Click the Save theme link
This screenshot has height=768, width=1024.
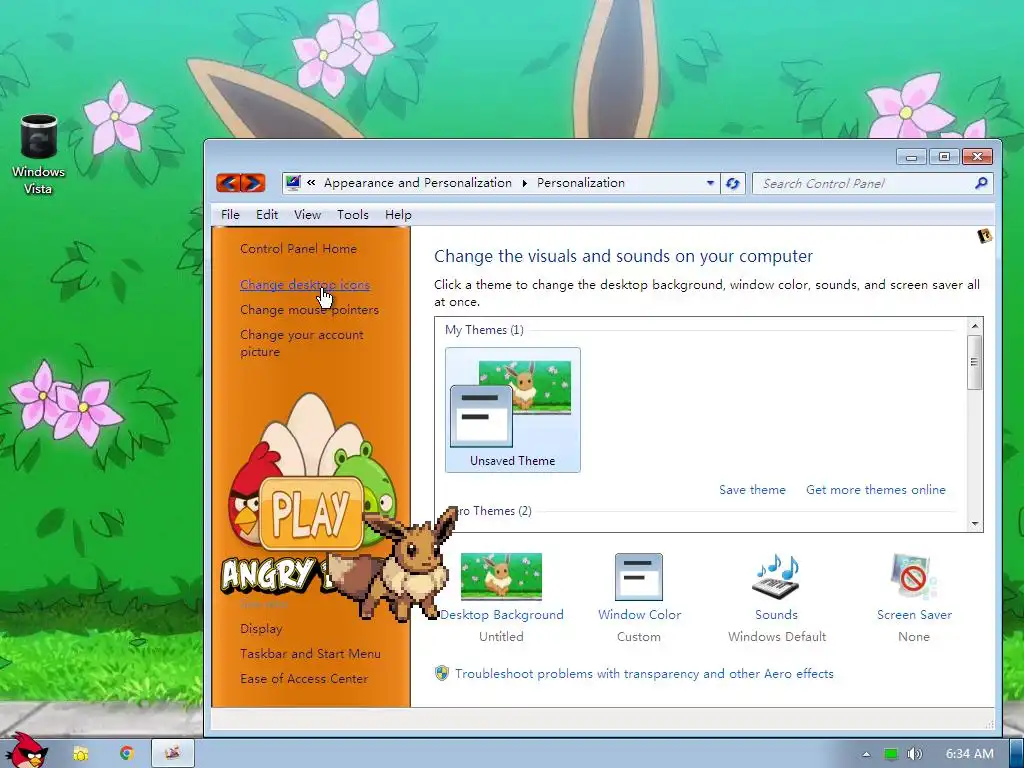point(752,490)
